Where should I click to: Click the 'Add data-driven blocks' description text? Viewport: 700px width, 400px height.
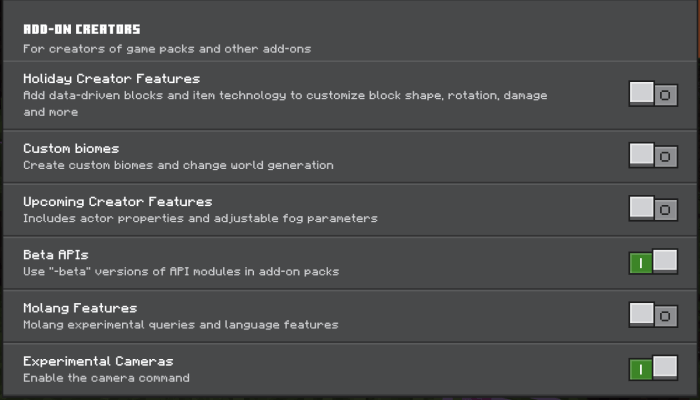[x=285, y=96]
